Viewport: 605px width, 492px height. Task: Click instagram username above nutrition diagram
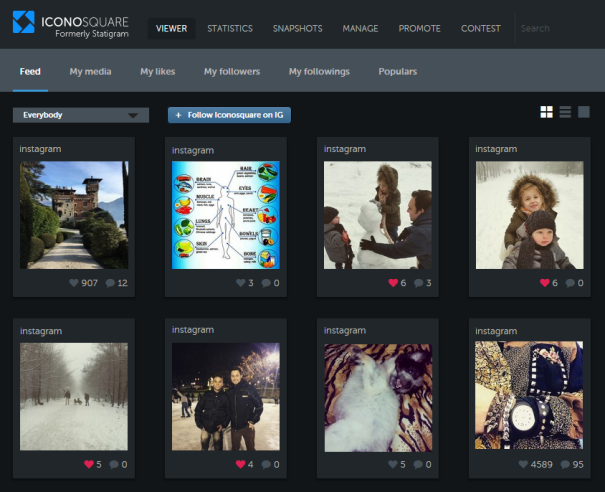pyautogui.click(x=193, y=150)
